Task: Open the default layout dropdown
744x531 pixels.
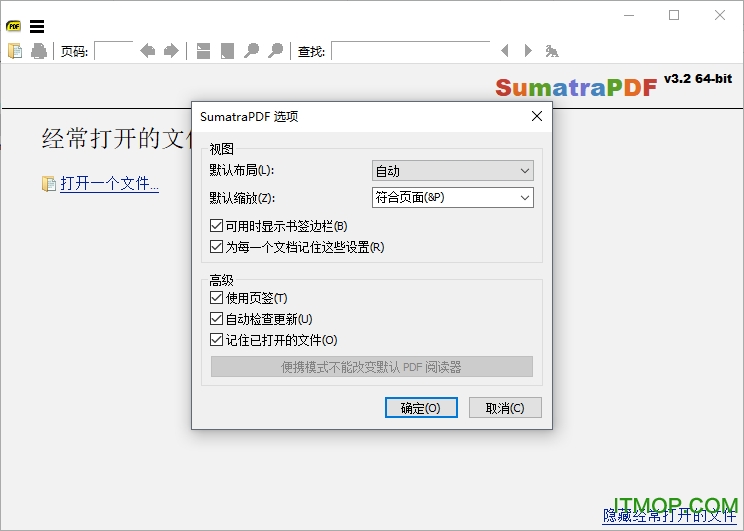Action: 453,171
